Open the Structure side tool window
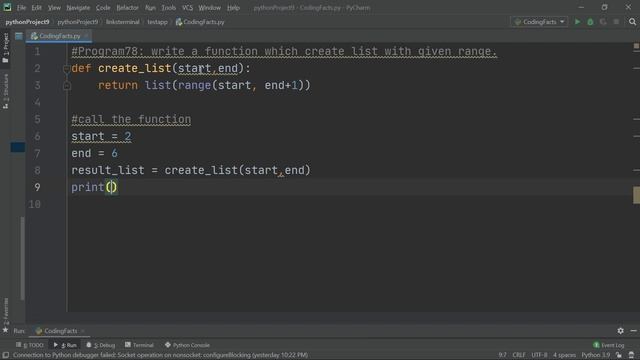Viewport: 640px width, 360px height. pyautogui.click(x=5, y=91)
